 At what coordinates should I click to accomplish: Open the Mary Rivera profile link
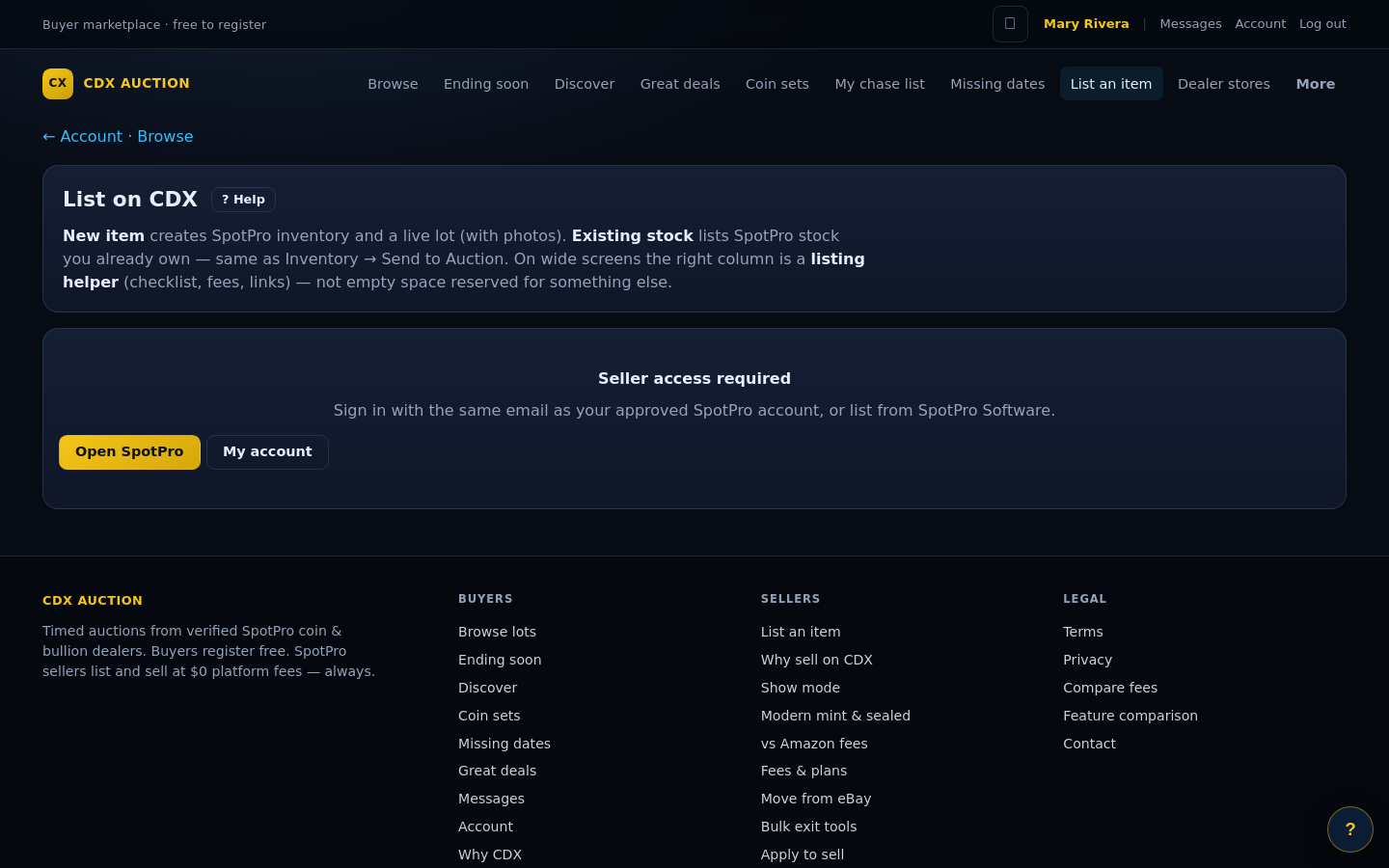click(x=1086, y=24)
